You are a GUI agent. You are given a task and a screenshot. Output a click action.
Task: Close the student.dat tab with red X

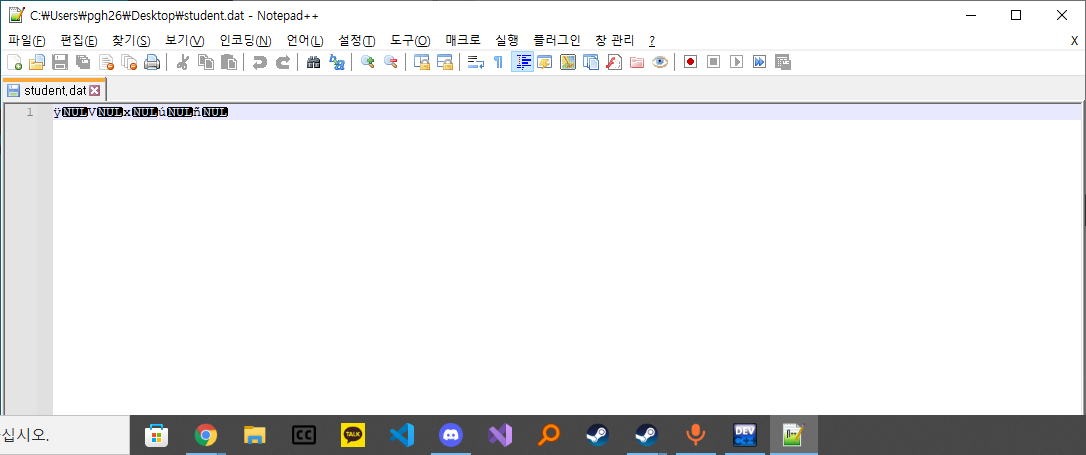[x=95, y=90]
